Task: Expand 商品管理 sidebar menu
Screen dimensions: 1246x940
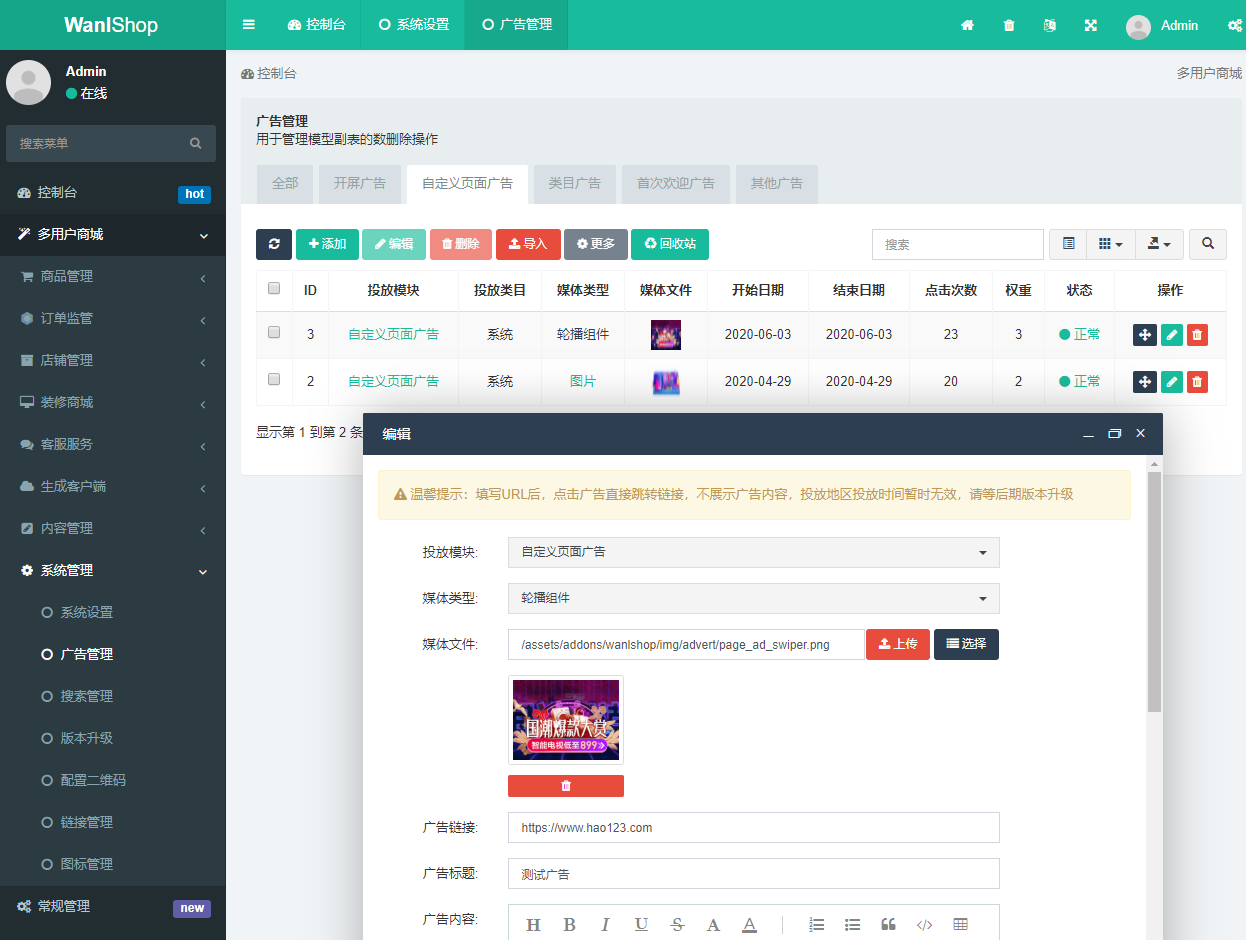Action: [x=113, y=276]
